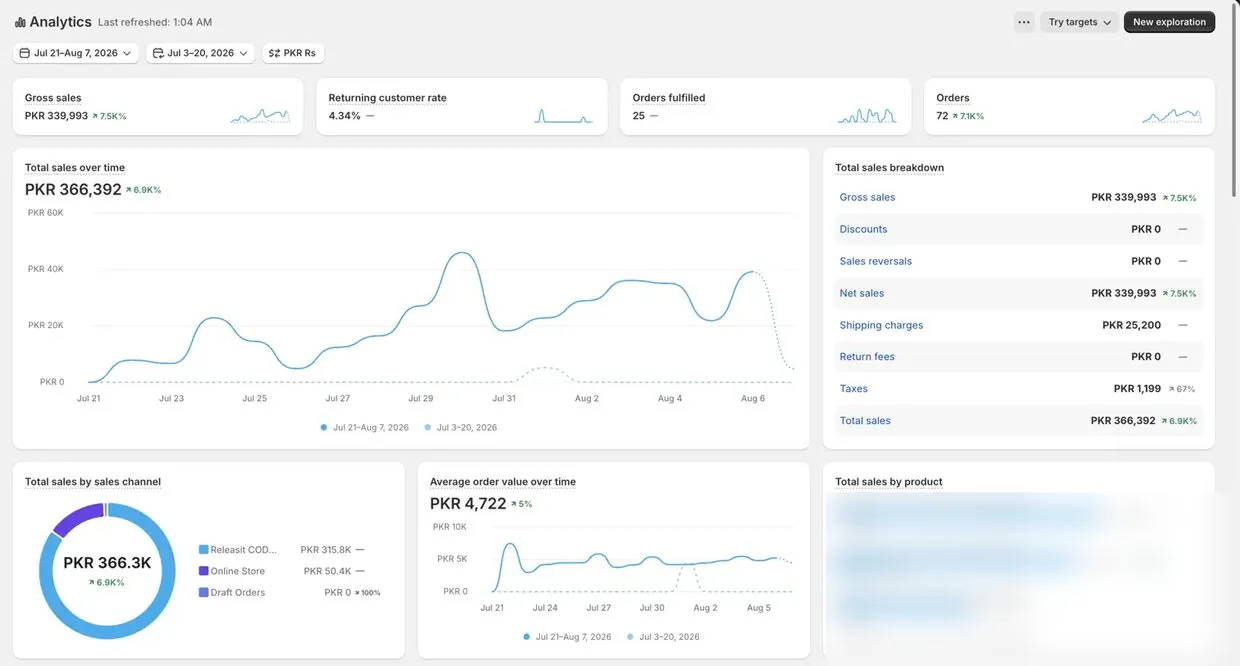1240x666 pixels.
Task: Click the donut chart center PKR 366.3K
Action: pyautogui.click(x=107, y=563)
